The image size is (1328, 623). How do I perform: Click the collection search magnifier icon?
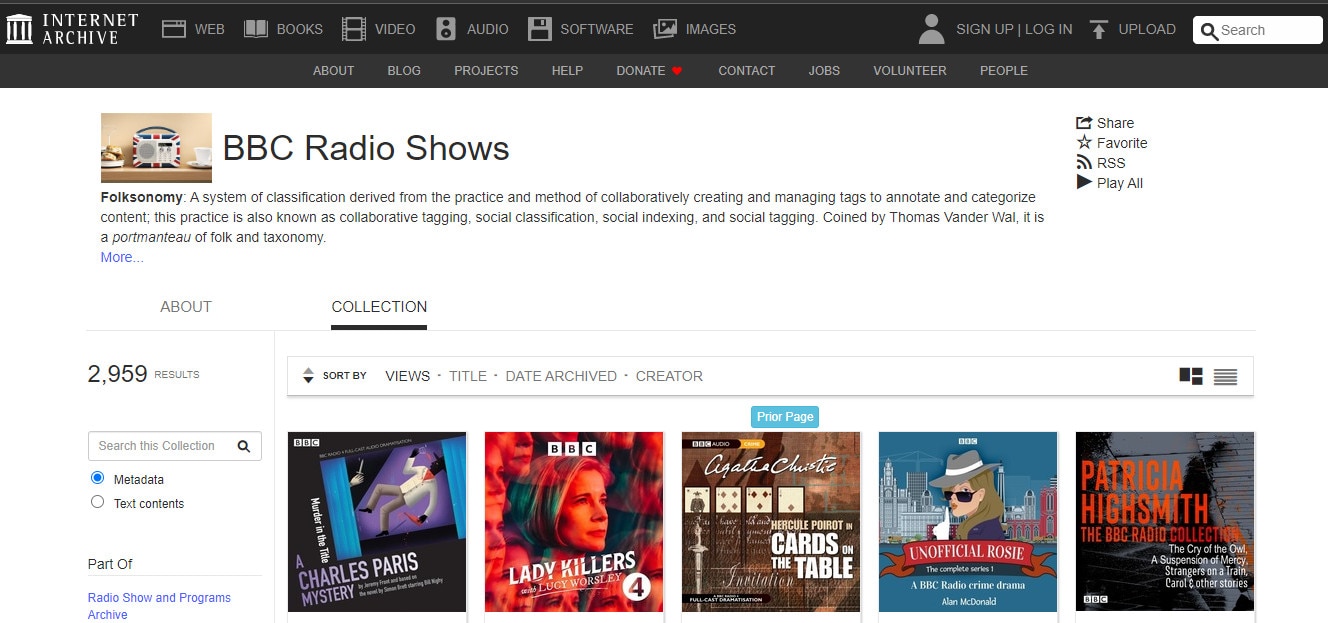pyautogui.click(x=244, y=446)
